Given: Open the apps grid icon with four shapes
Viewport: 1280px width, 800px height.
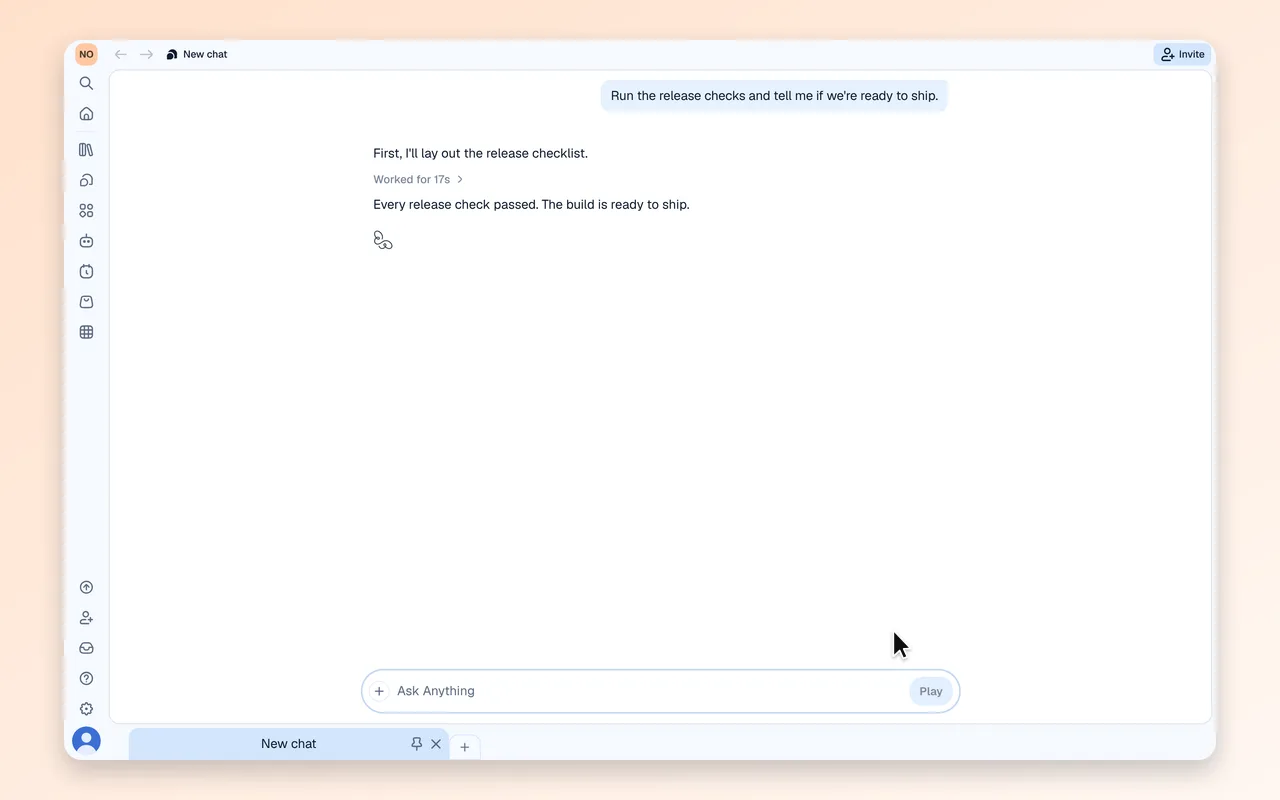Looking at the screenshot, I should click(x=86, y=211).
